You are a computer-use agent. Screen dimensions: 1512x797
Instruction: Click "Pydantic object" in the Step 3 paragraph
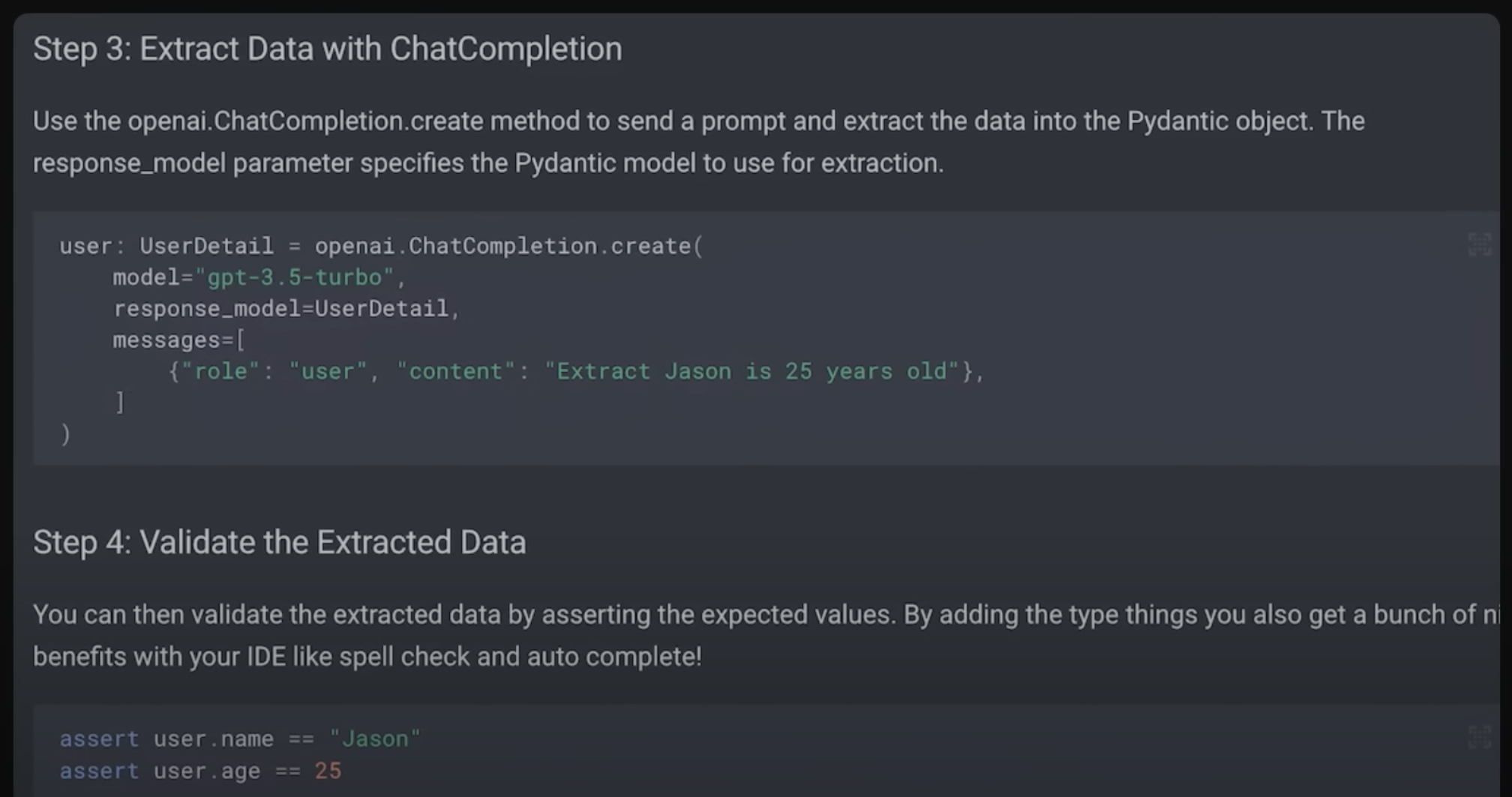(x=1218, y=121)
